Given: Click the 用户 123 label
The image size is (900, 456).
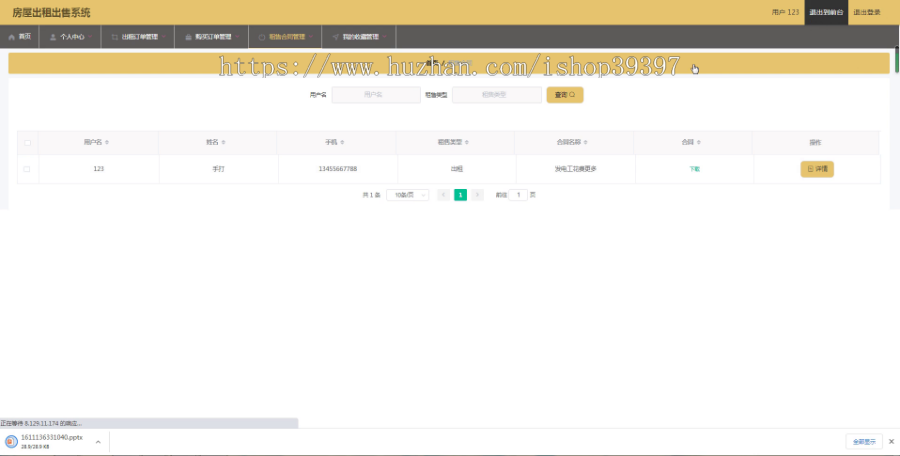Looking at the screenshot, I should [785, 12].
